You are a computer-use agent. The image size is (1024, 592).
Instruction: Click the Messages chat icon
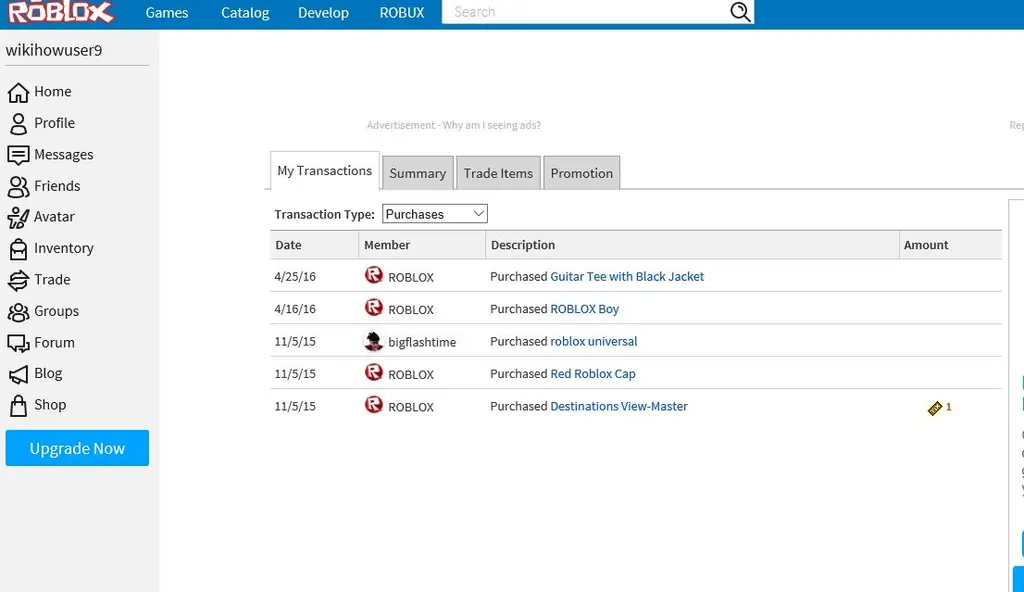pos(18,155)
